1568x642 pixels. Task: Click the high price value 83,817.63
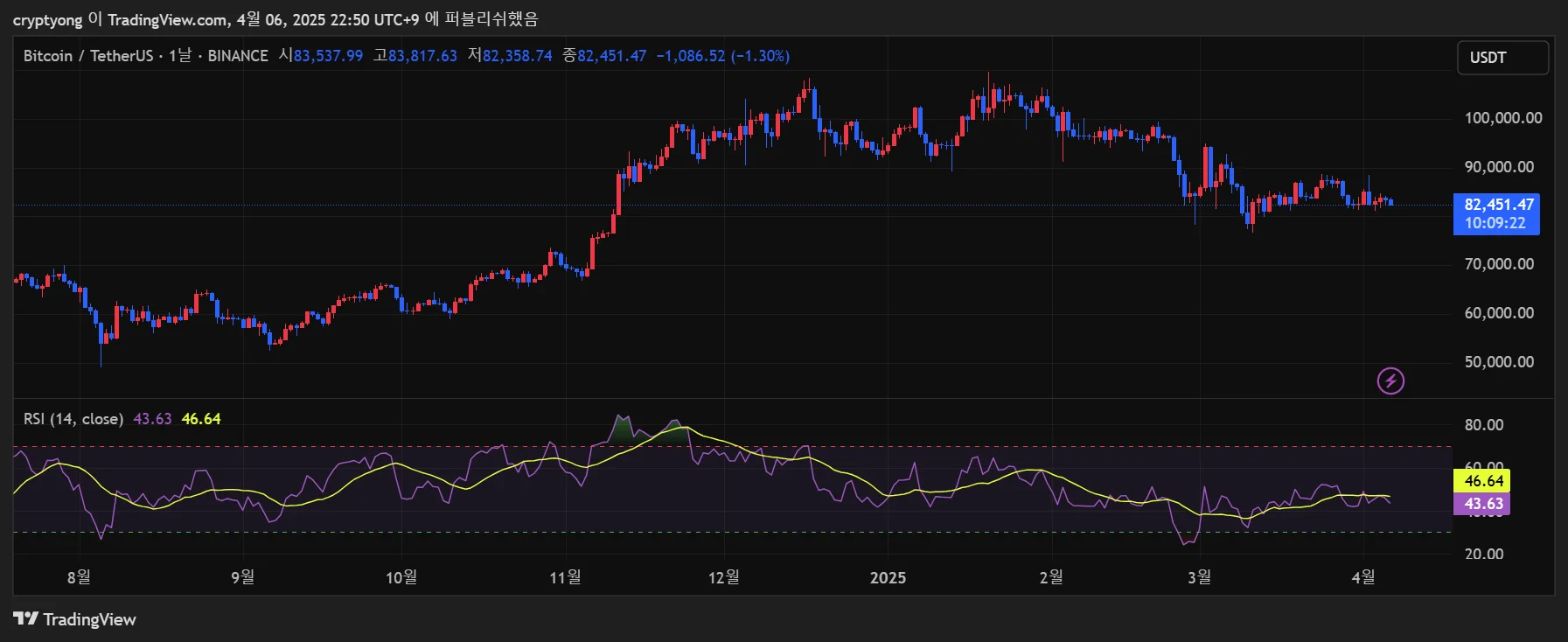click(x=422, y=56)
